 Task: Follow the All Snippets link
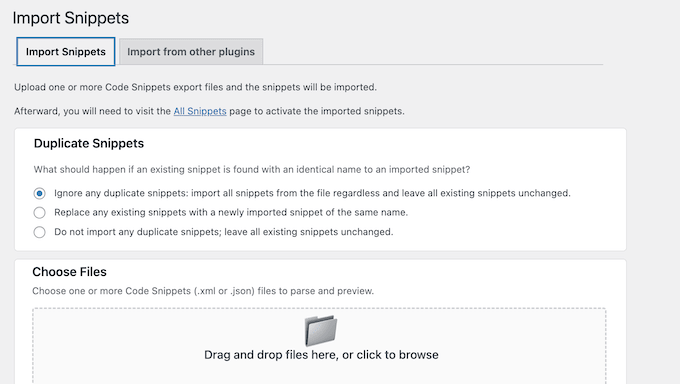point(200,111)
